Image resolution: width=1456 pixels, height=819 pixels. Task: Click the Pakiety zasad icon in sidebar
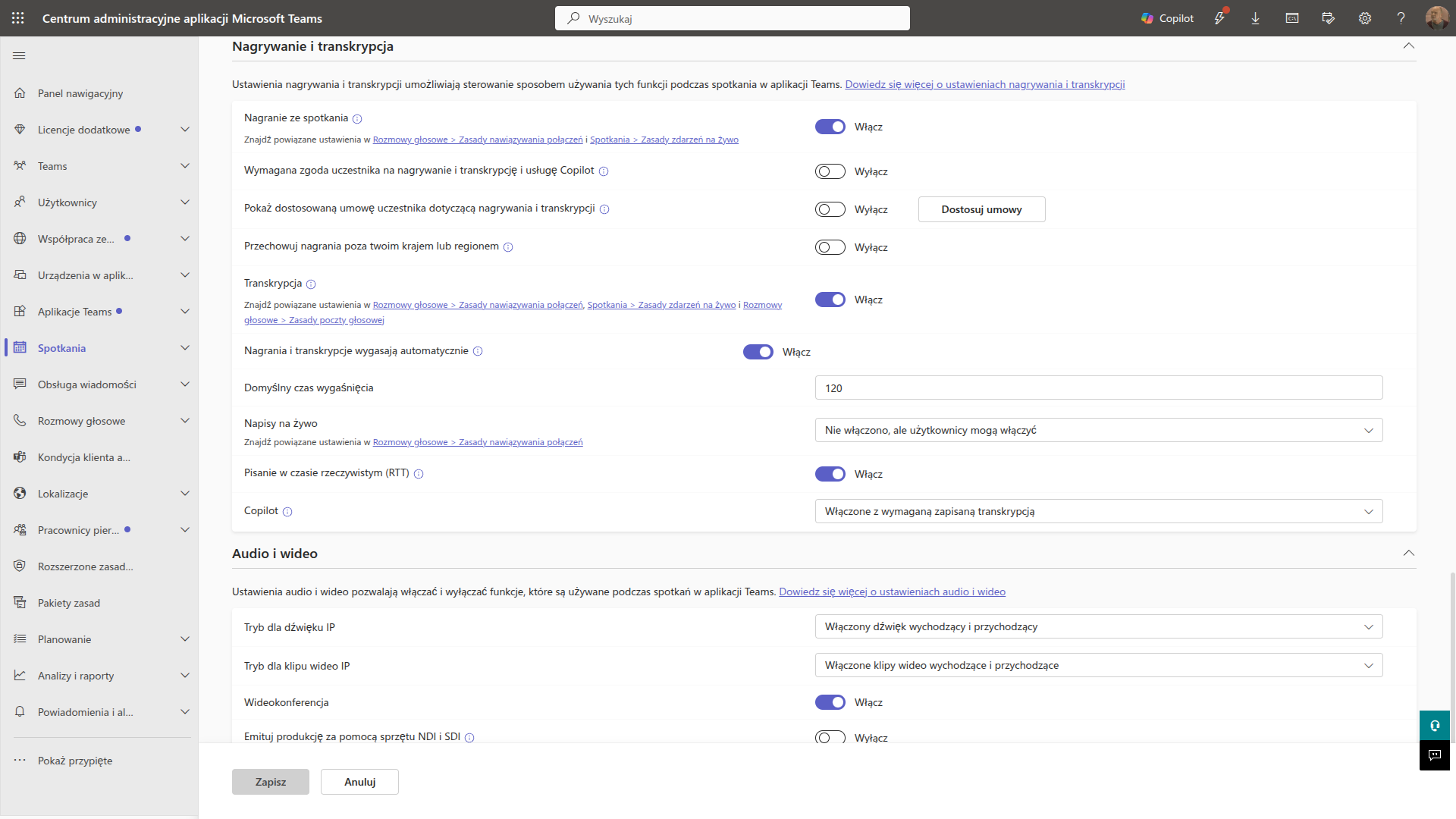(x=20, y=603)
